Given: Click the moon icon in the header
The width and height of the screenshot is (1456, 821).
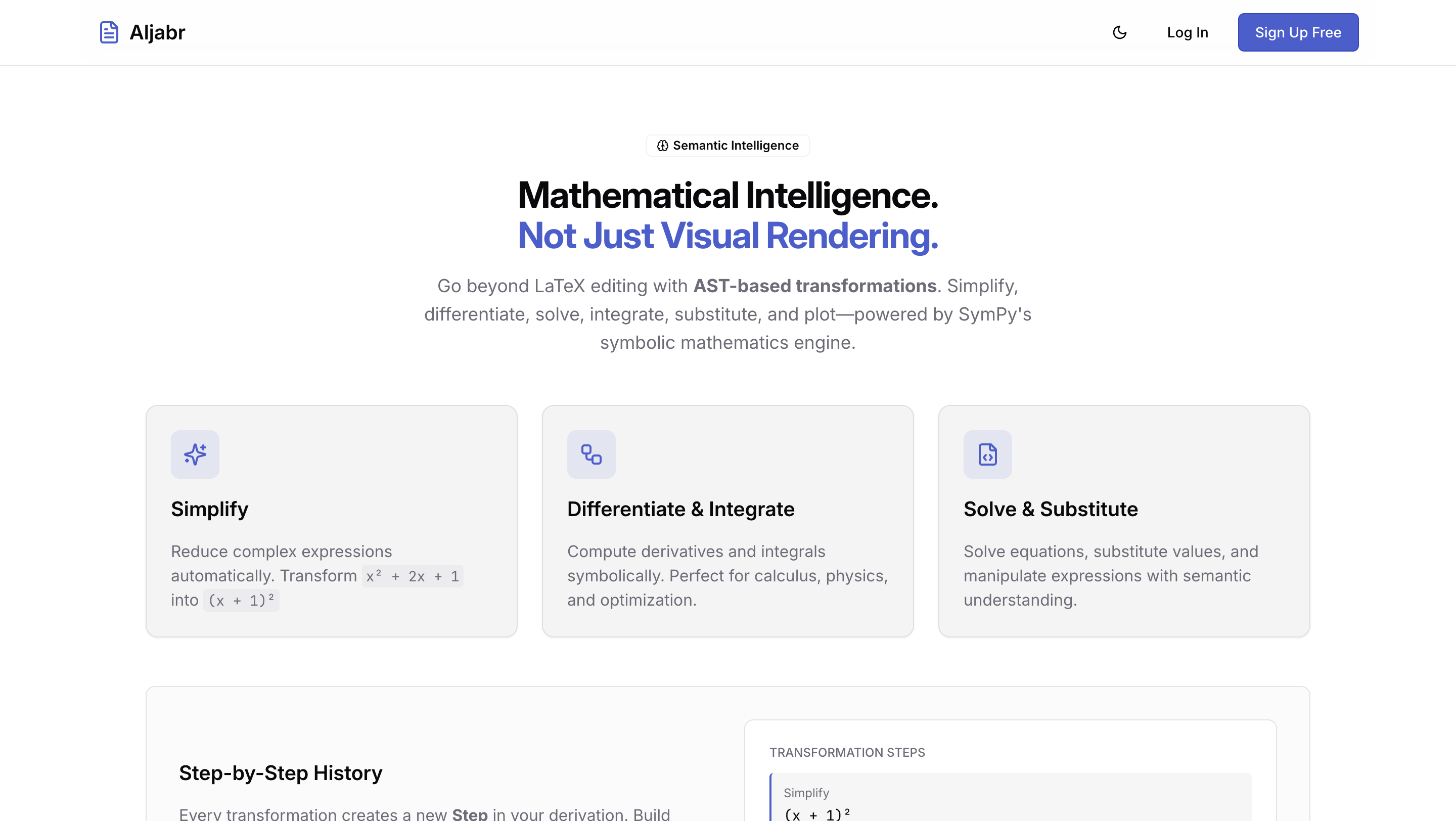Looking at the screenshot, I should (1120, 32).
